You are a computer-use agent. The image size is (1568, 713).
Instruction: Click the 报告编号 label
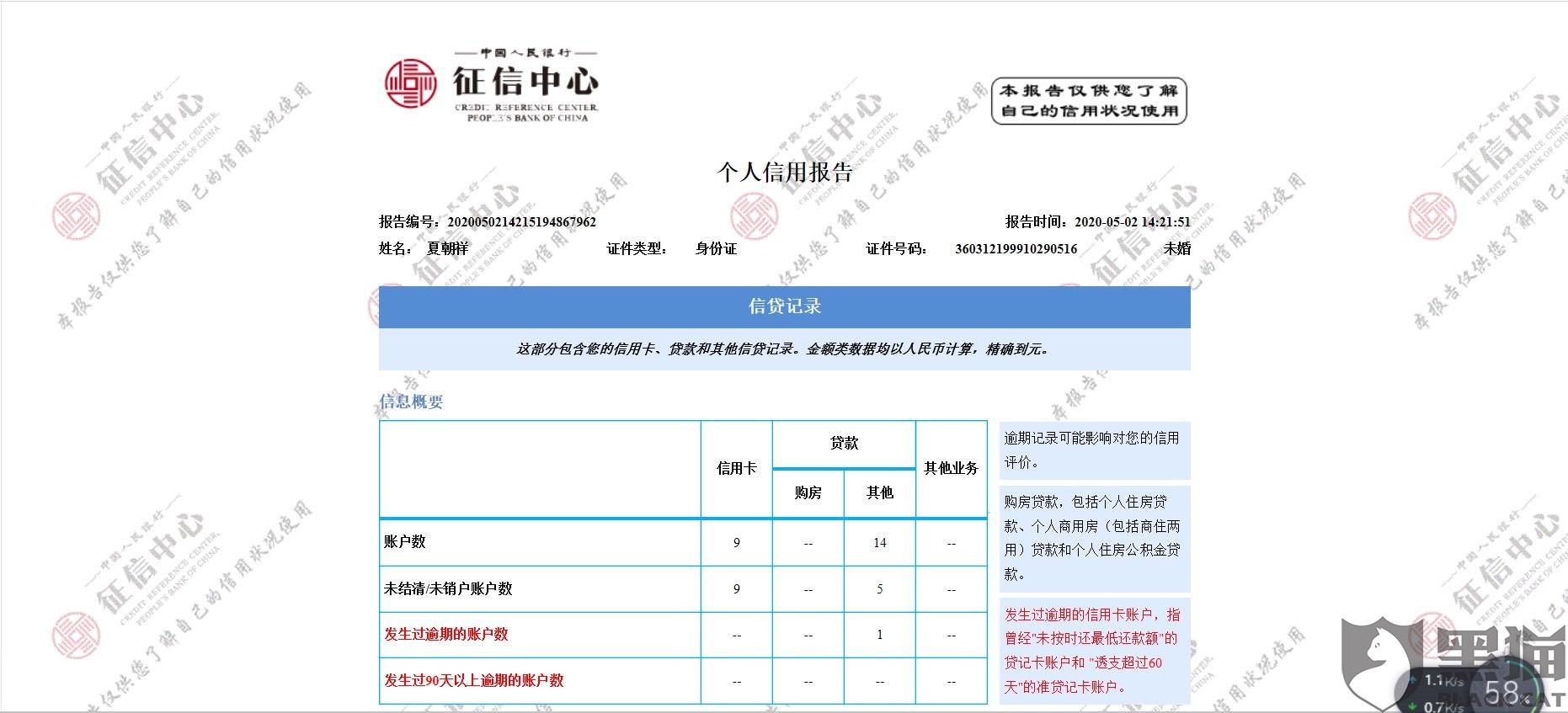pos(408,222)
